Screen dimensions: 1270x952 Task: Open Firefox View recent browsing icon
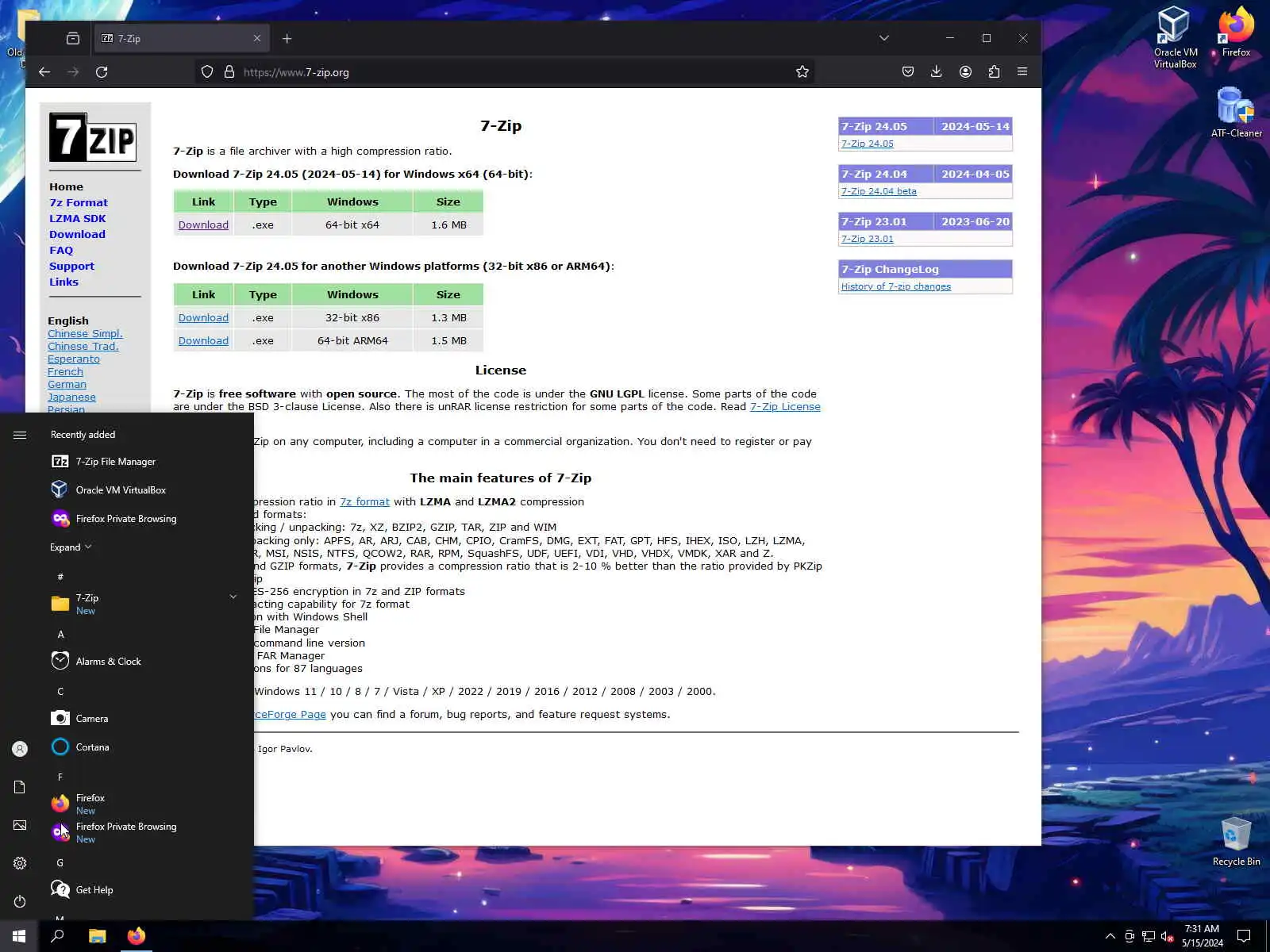(73, 38)
